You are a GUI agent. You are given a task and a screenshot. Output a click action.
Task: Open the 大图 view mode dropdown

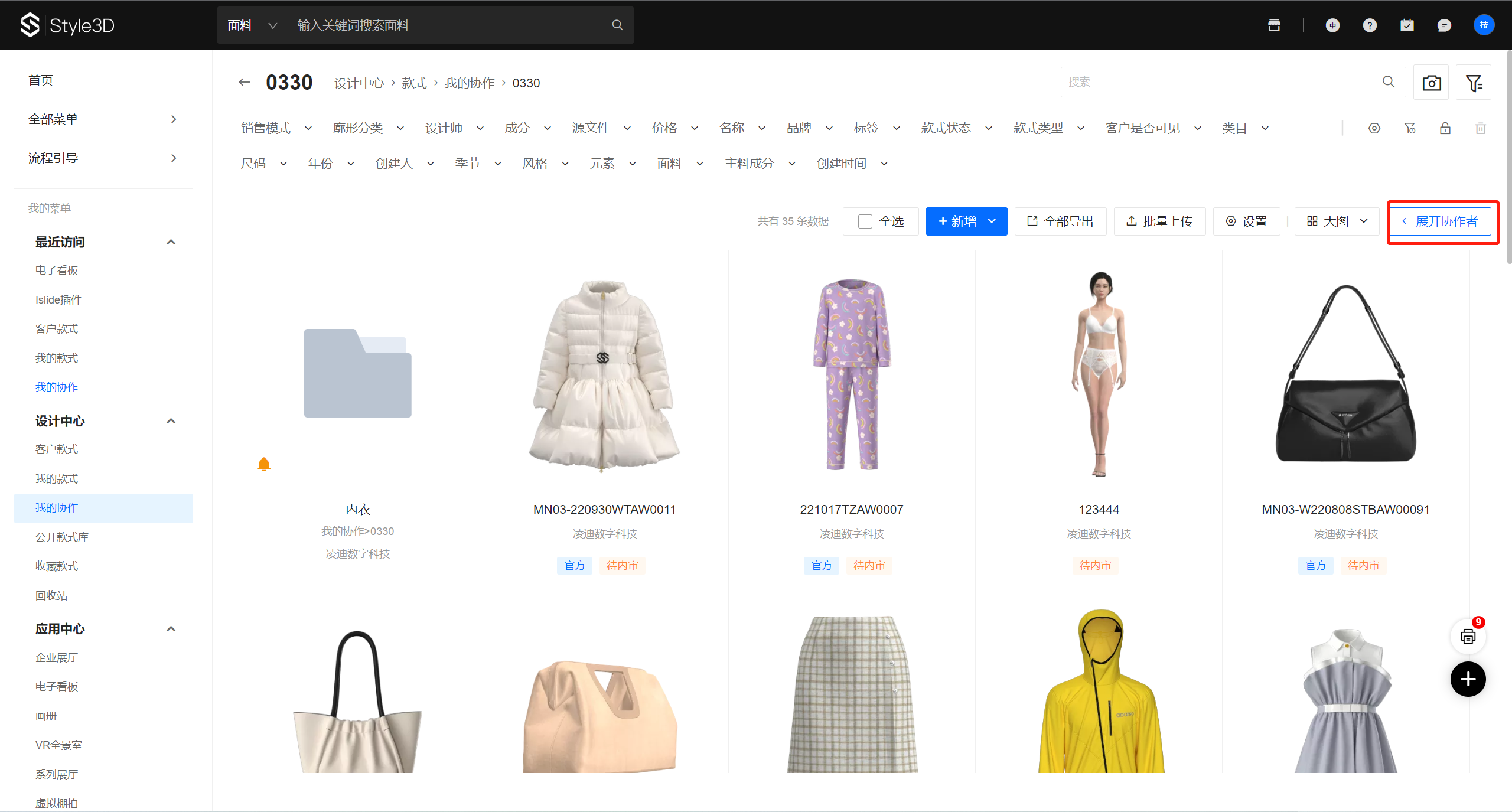click(x=1337, y=221)
